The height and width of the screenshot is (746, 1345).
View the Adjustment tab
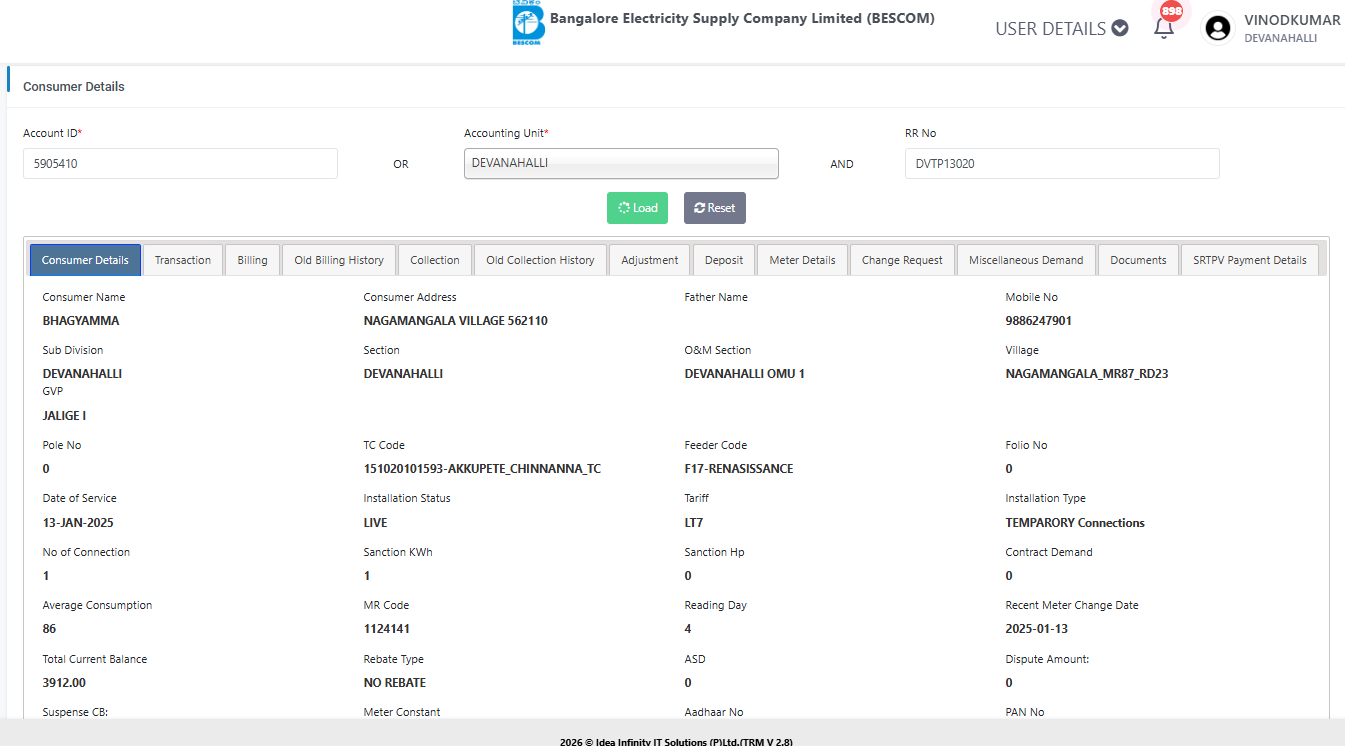649,260
